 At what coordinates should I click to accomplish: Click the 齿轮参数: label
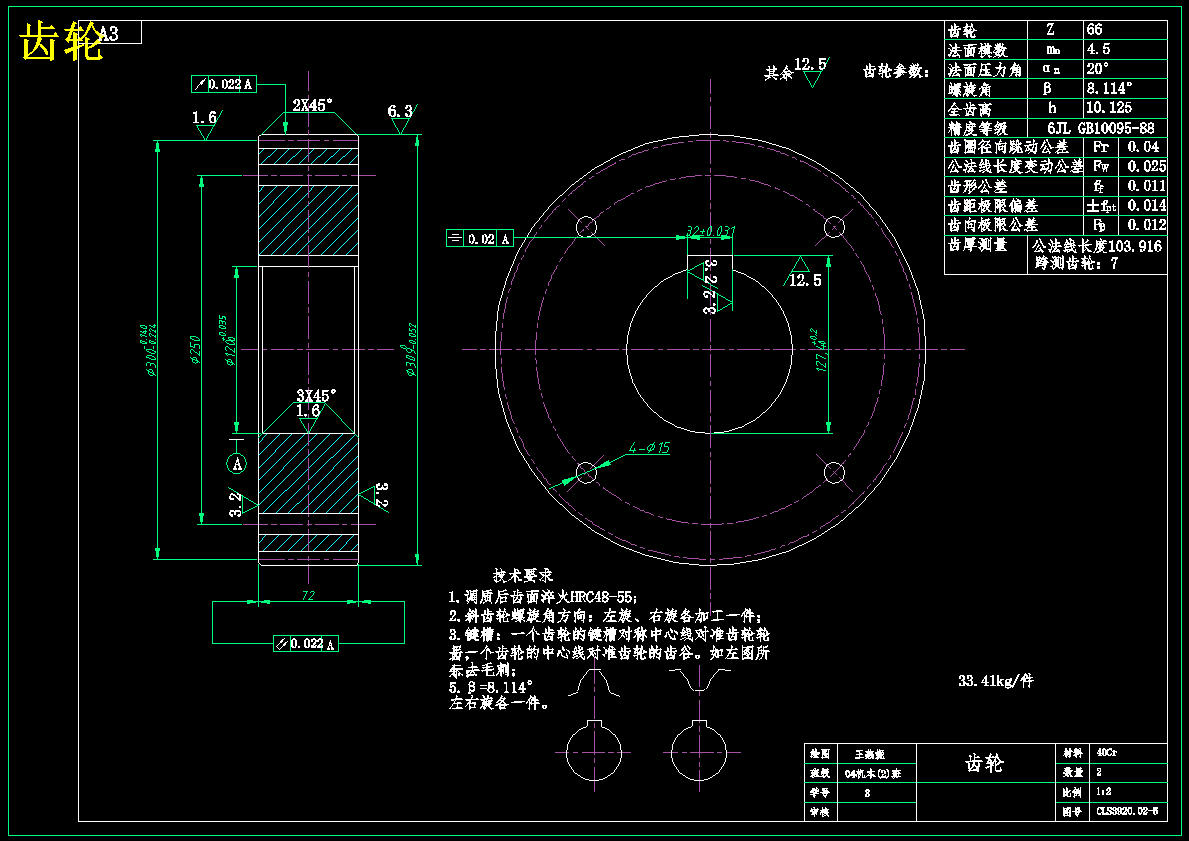pos(896,71)
